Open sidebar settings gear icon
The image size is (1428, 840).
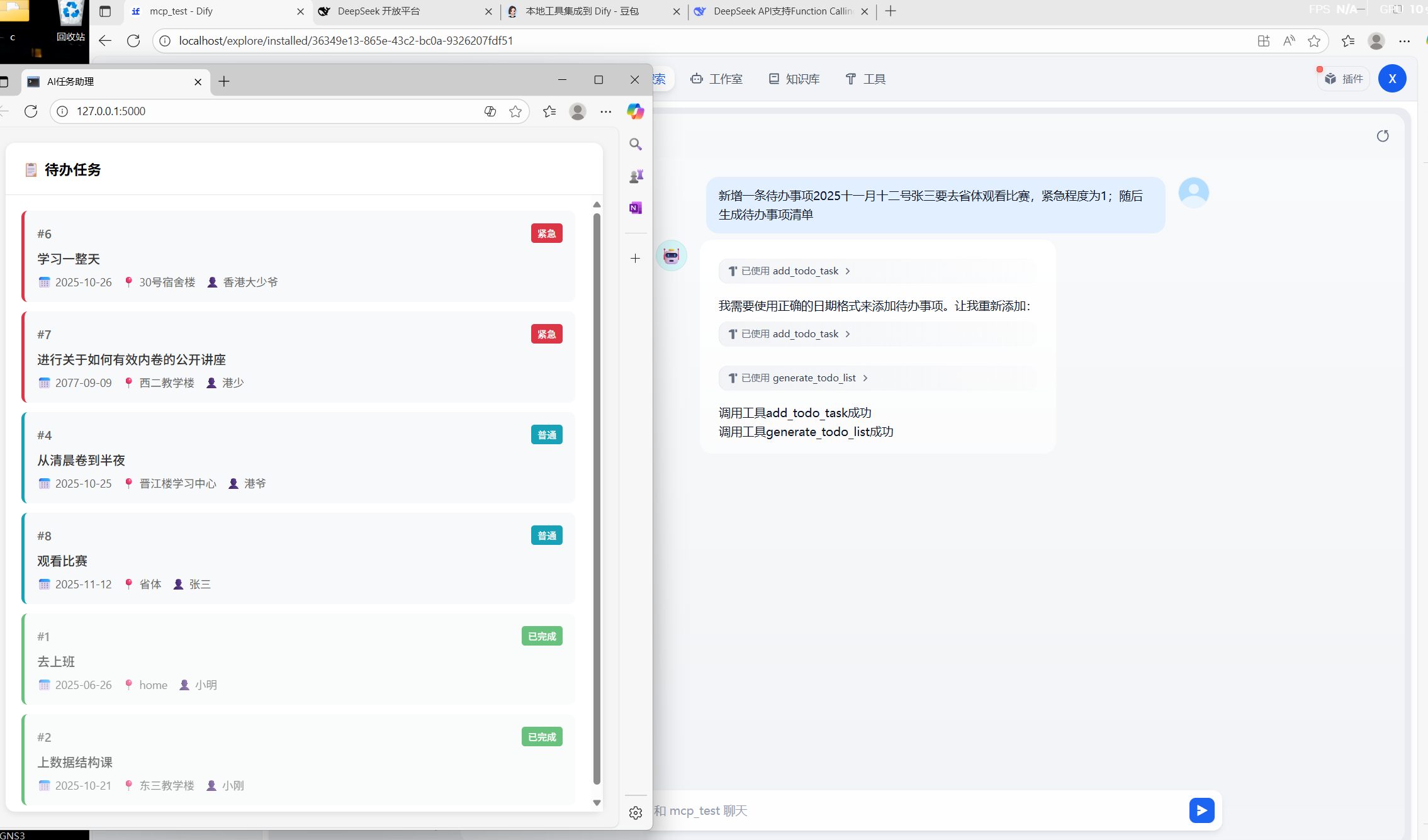pyautogui.click(x=636, y=813)
